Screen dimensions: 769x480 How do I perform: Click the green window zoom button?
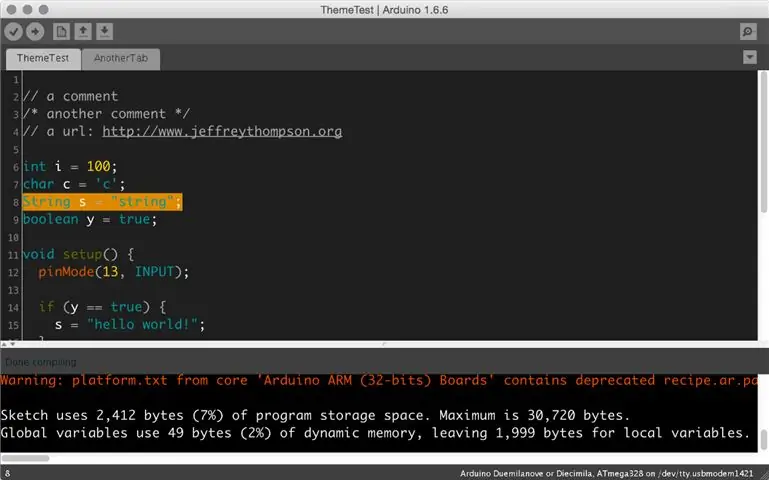coord(44,9)
